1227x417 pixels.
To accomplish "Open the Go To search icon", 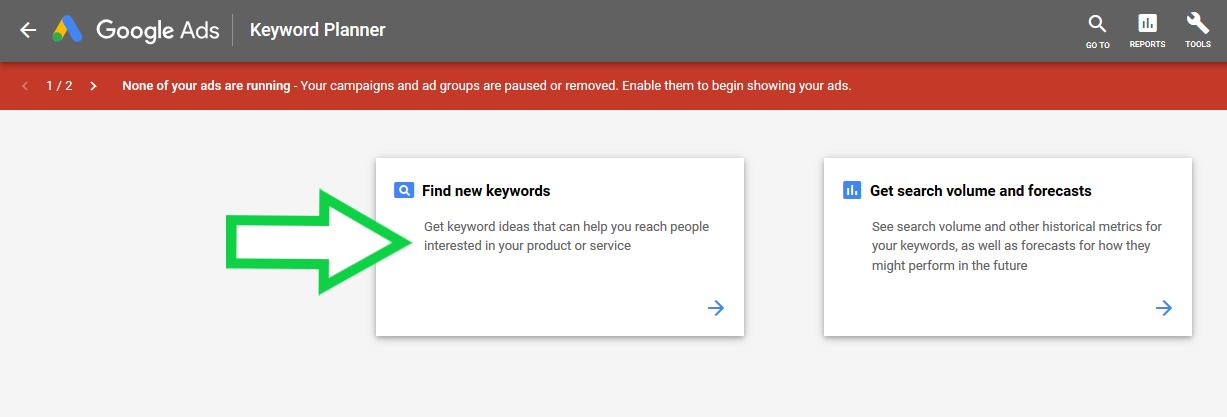I will coord(1097,23).
